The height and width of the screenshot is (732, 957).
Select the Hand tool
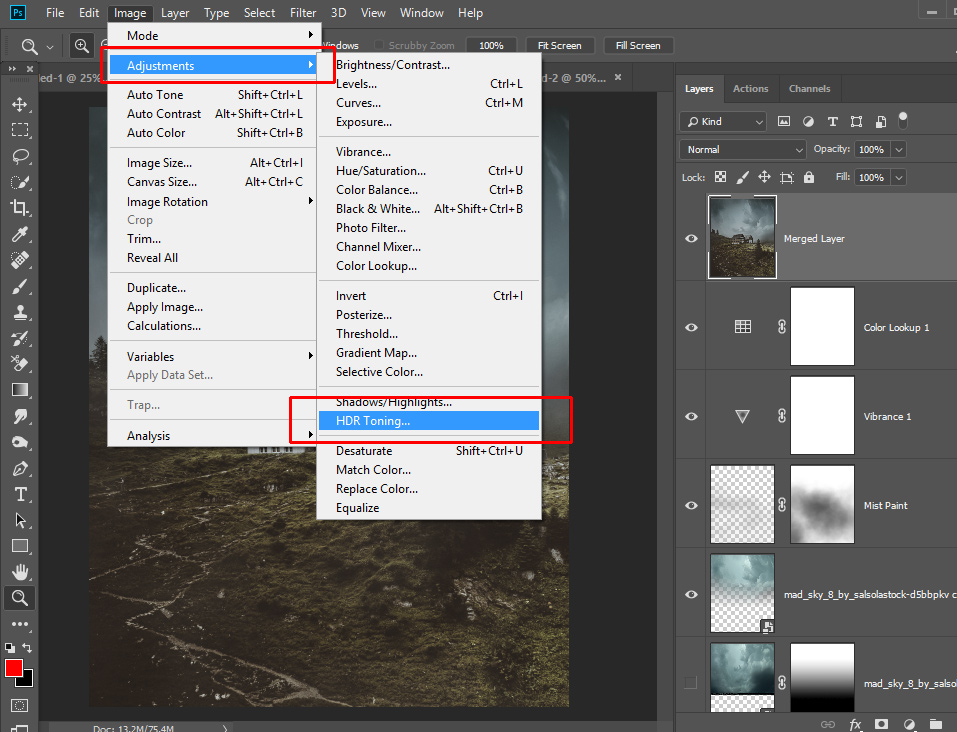tap(20, 572)
